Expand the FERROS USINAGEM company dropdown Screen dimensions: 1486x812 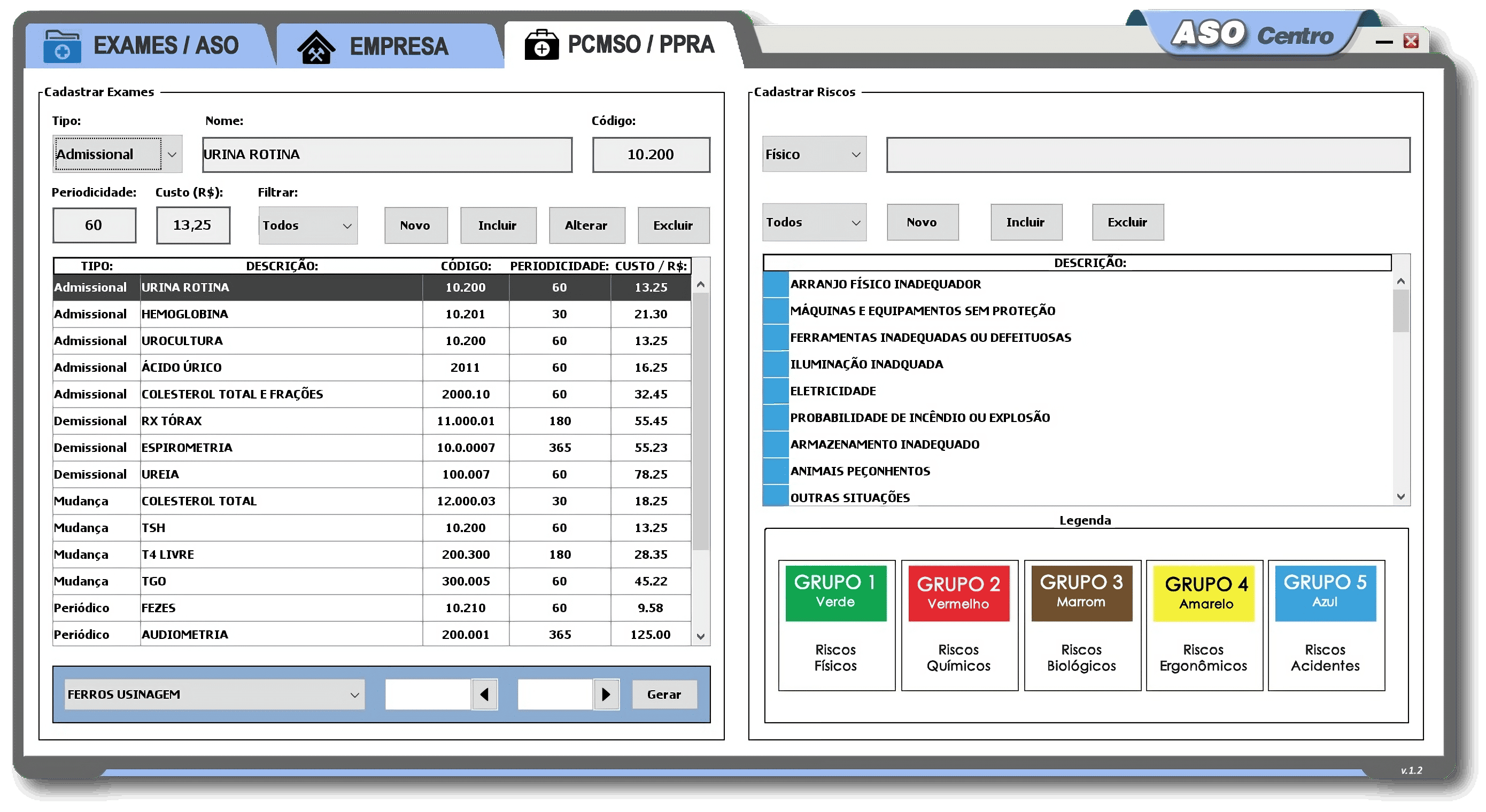click(214, 694)
